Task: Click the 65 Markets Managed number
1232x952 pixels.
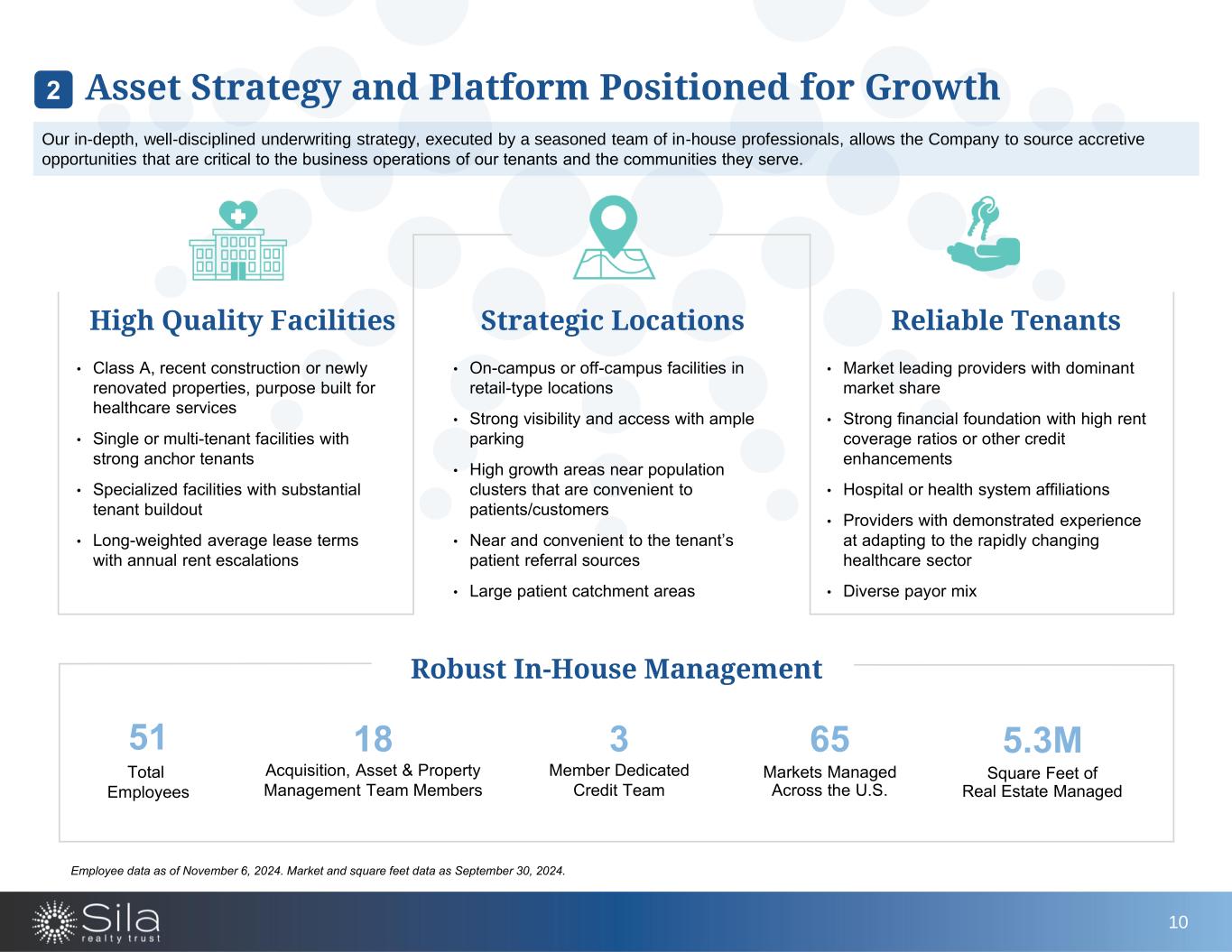Action: tap(829, 739)
